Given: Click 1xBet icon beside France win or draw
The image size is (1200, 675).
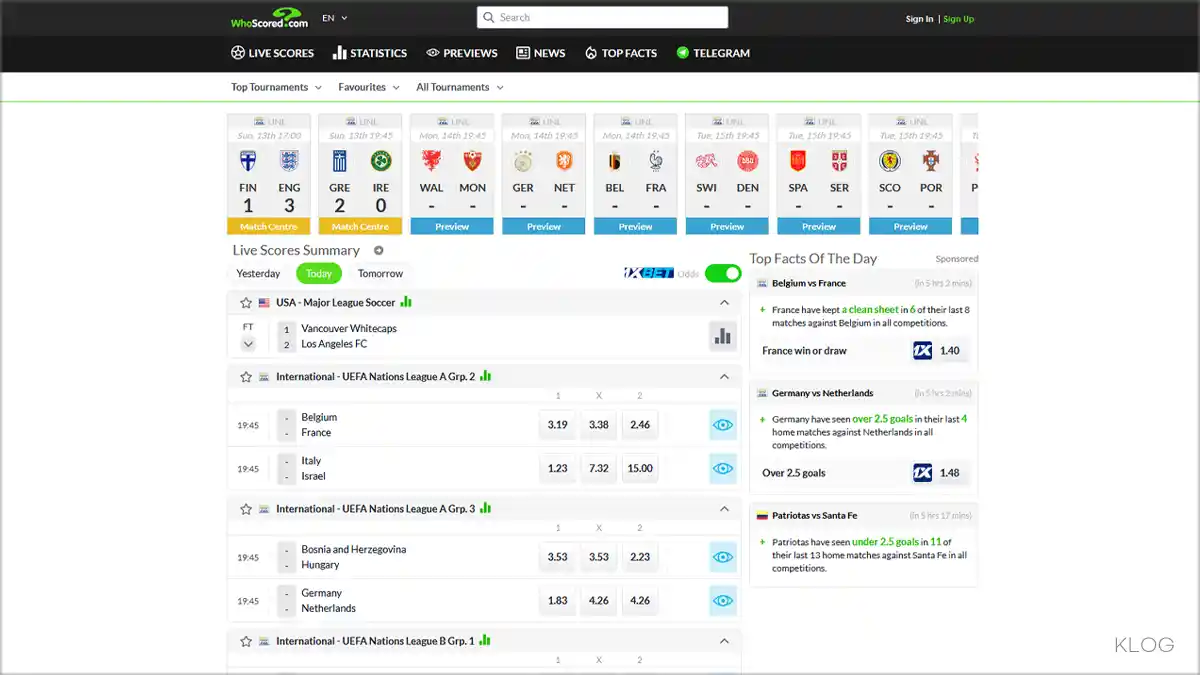Looking at the screenshot, I should point(922,351).
